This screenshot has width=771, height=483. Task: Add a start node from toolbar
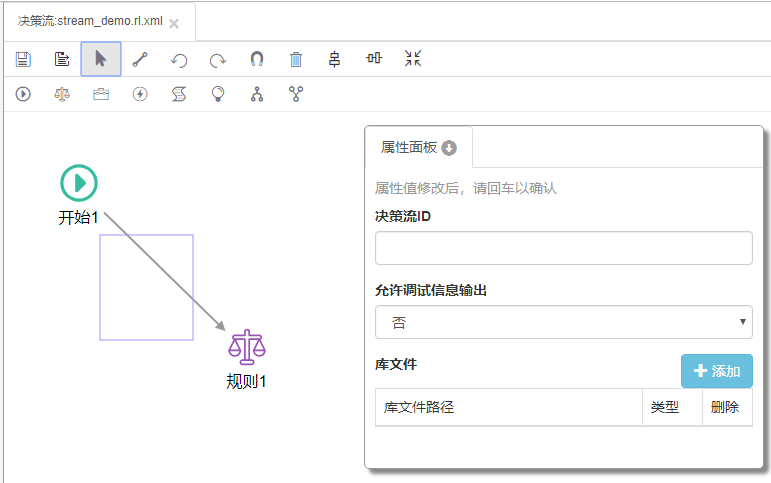23,94
